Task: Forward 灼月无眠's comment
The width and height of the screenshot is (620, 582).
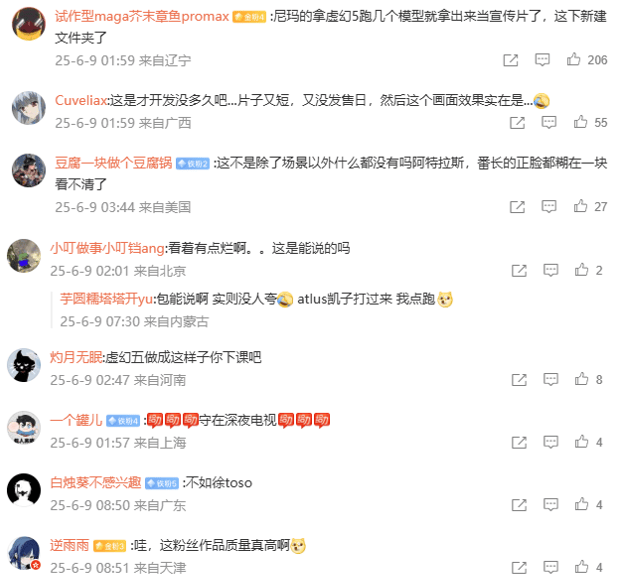Action: click(518, 380)
